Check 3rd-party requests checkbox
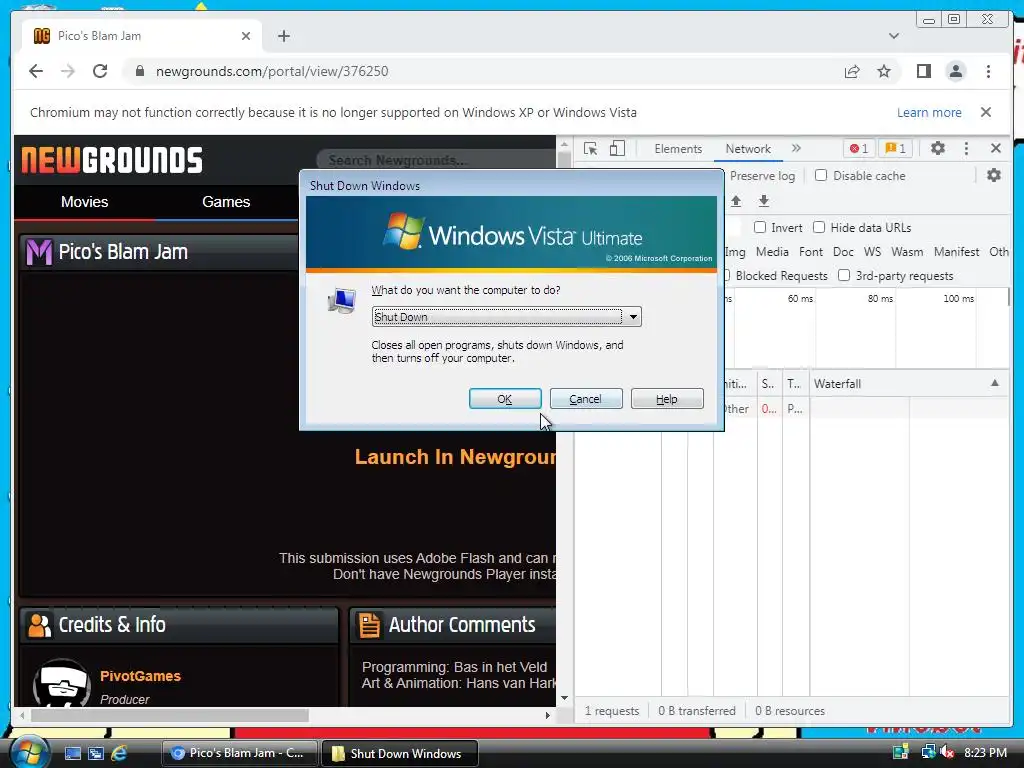This screenshot has width=1024, height=768. pos(844,275)
